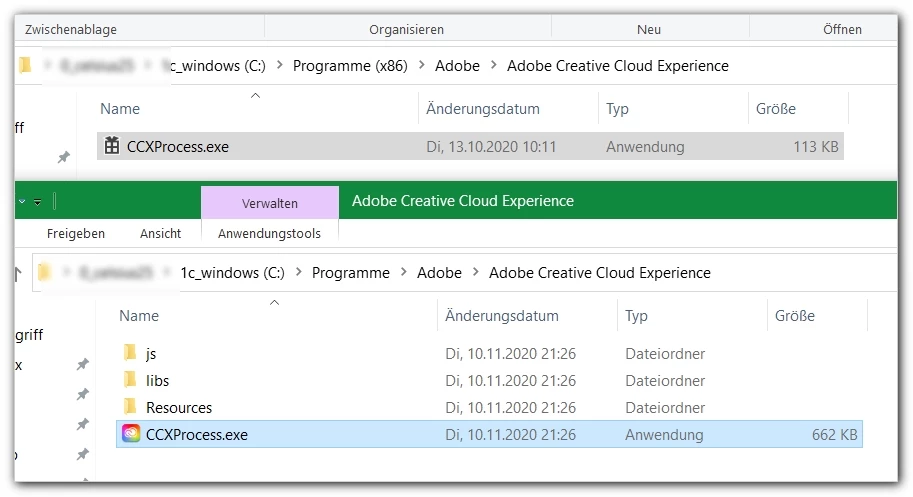
Task: Click Dateiordner type in the libs row
Action: [665, 381]
